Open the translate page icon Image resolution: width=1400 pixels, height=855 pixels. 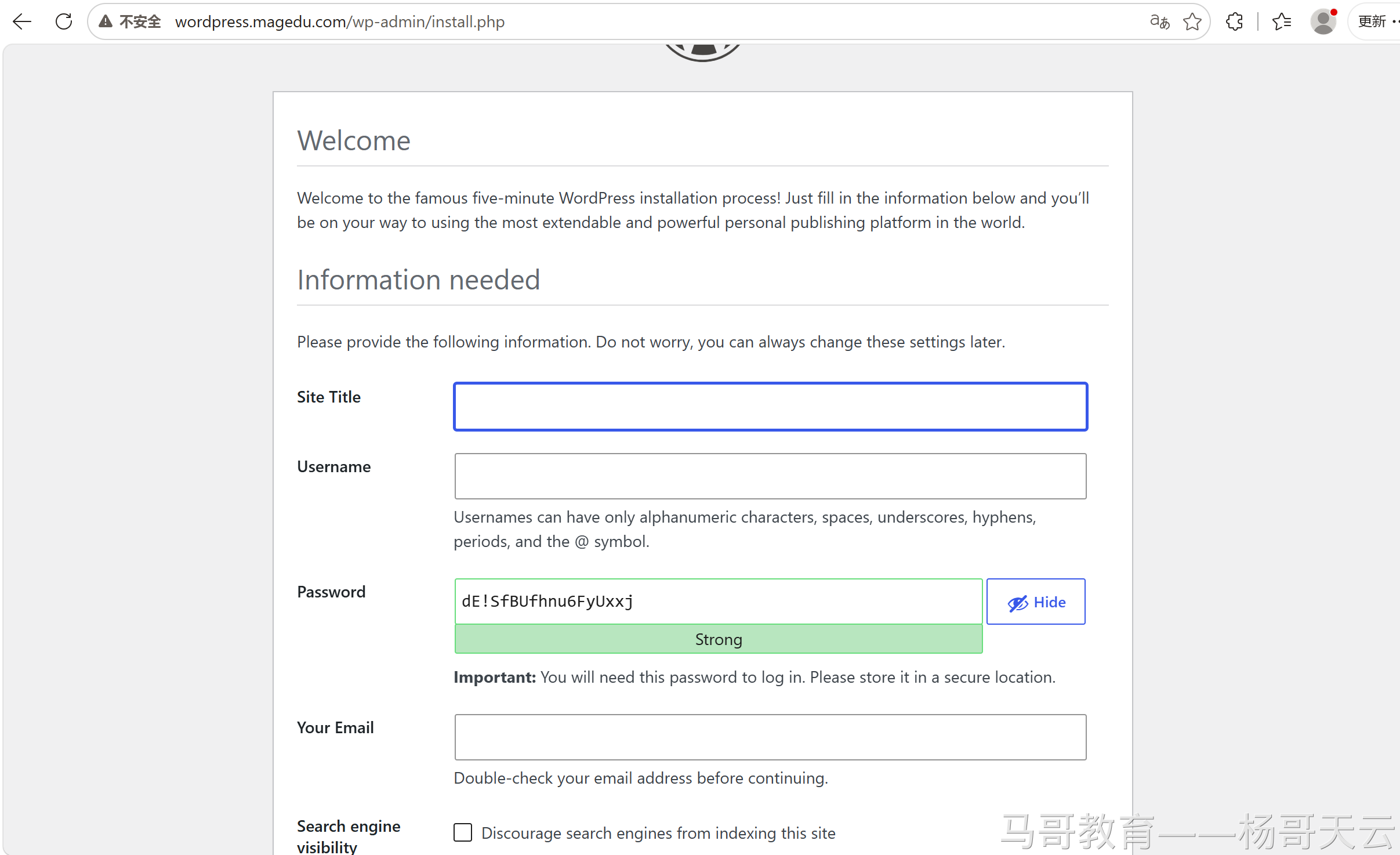click(1159, 21)
